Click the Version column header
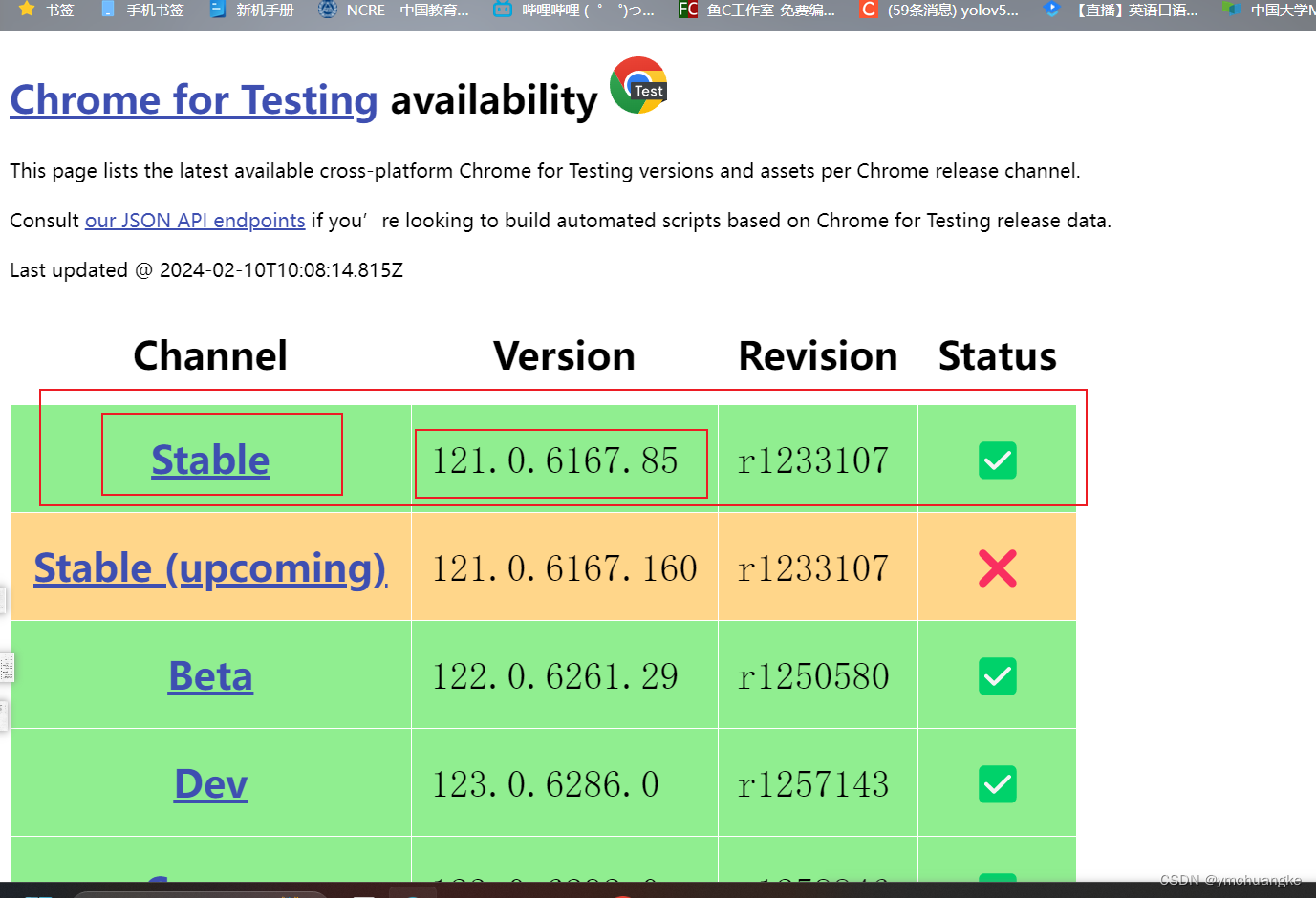 pos(564,356)
